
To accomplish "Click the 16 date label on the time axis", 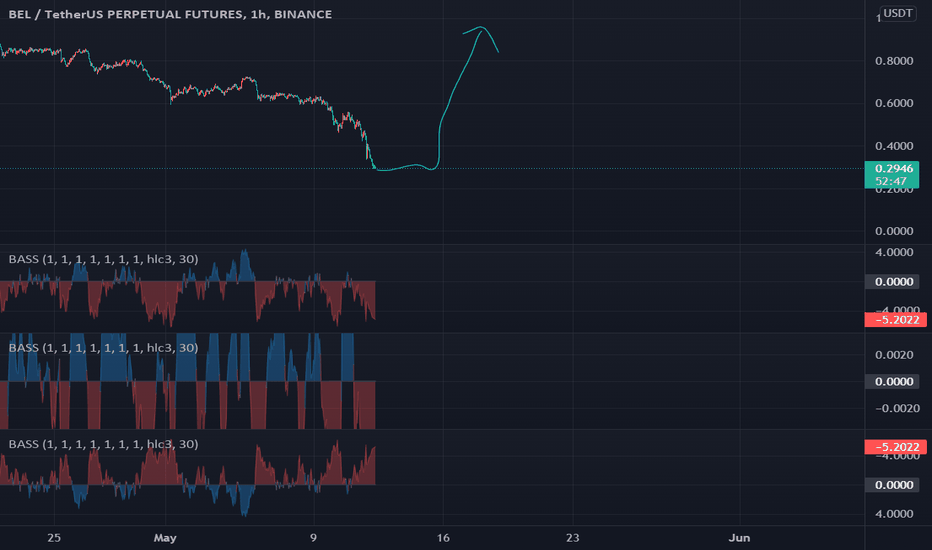I will point(443,538).
